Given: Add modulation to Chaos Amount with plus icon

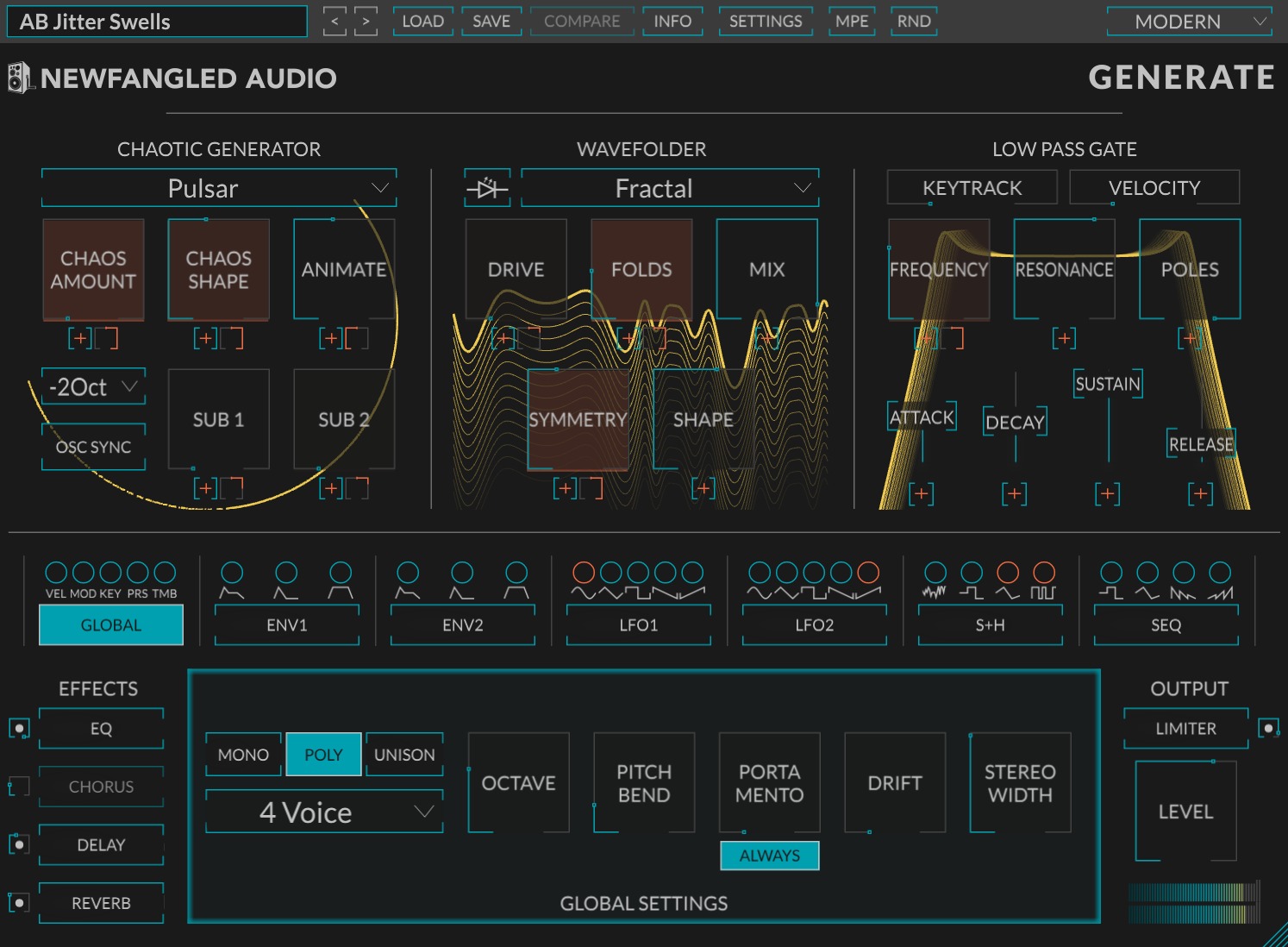Looking at the screenshot, I should pos(80,338).
